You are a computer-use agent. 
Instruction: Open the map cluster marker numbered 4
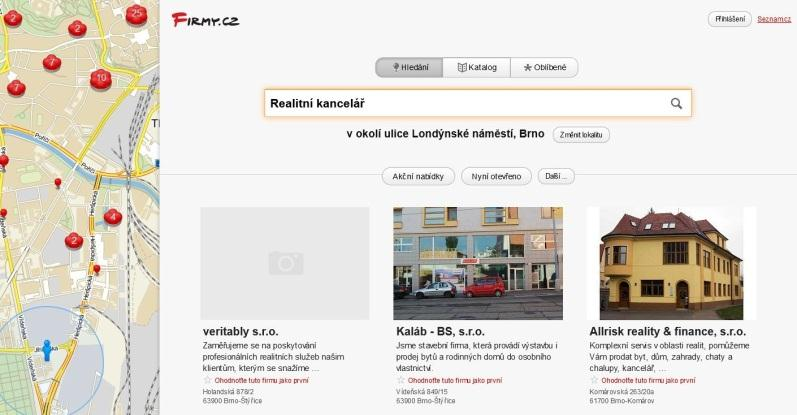coord(113,217)
